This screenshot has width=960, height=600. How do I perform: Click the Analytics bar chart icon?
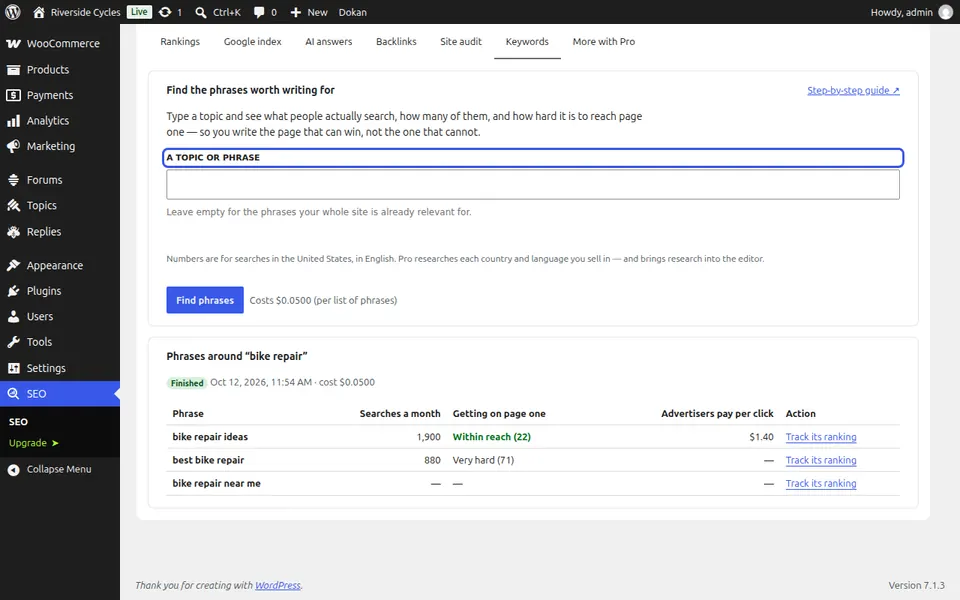tap(13, 121)
